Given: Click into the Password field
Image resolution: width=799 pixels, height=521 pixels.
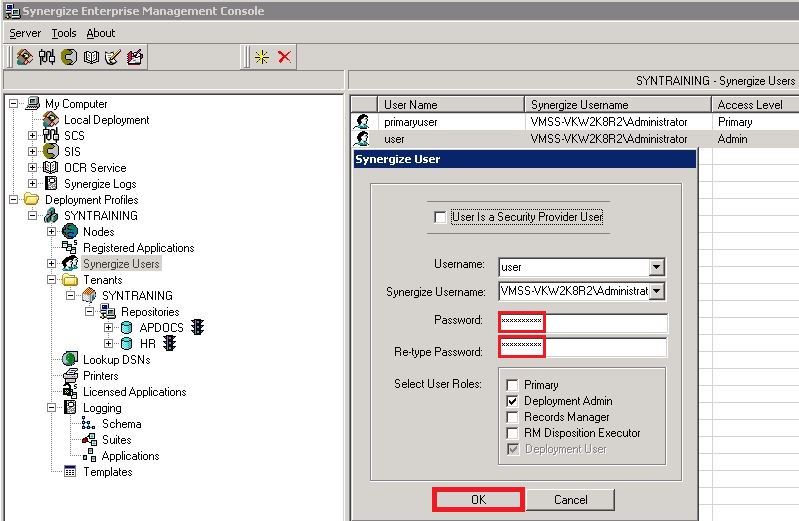Looking at the screenshot, I should pyautogui.click(x=582, y=323).
